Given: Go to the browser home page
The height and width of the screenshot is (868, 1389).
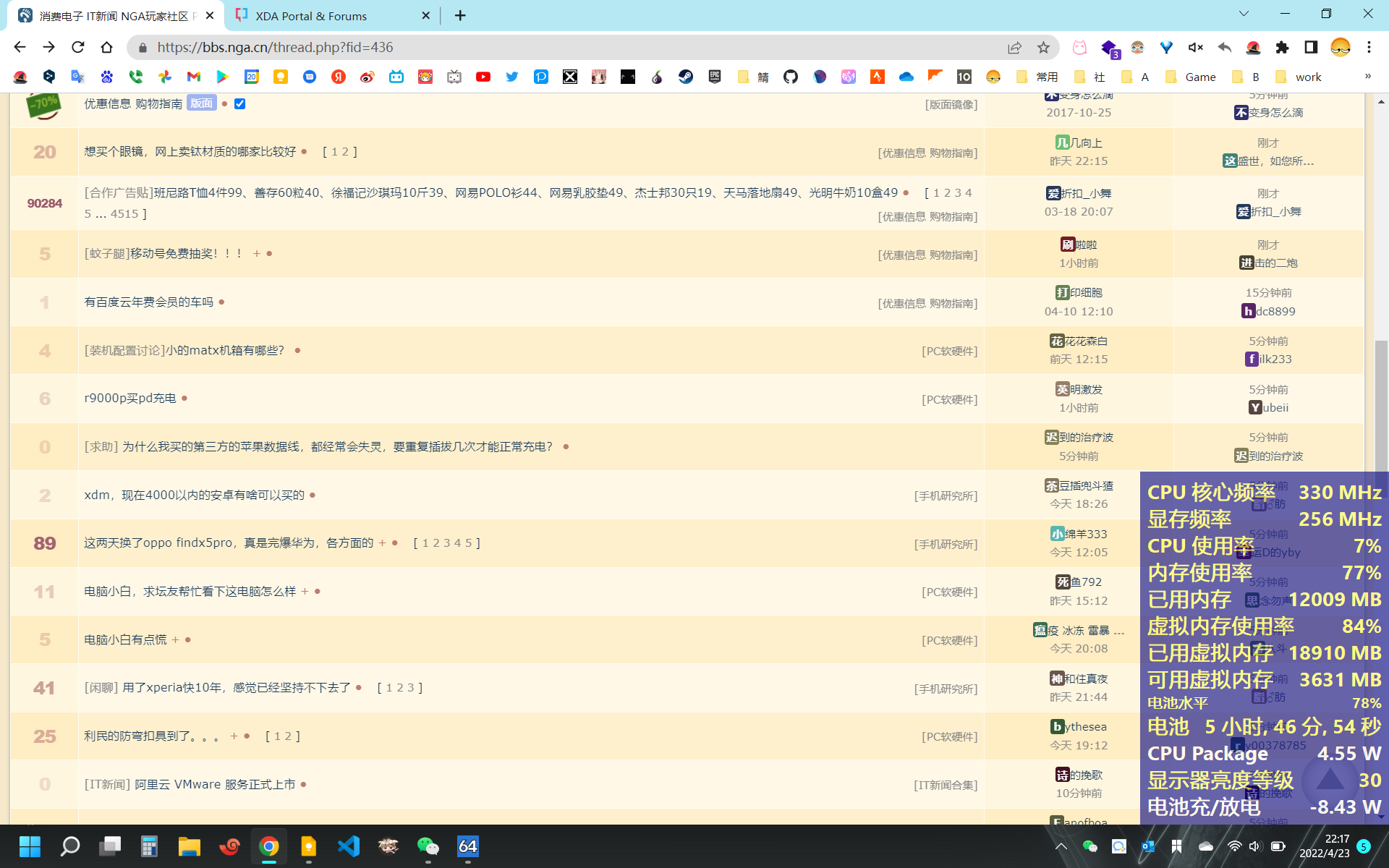Looking at the screenshot, I should [106, 47].
